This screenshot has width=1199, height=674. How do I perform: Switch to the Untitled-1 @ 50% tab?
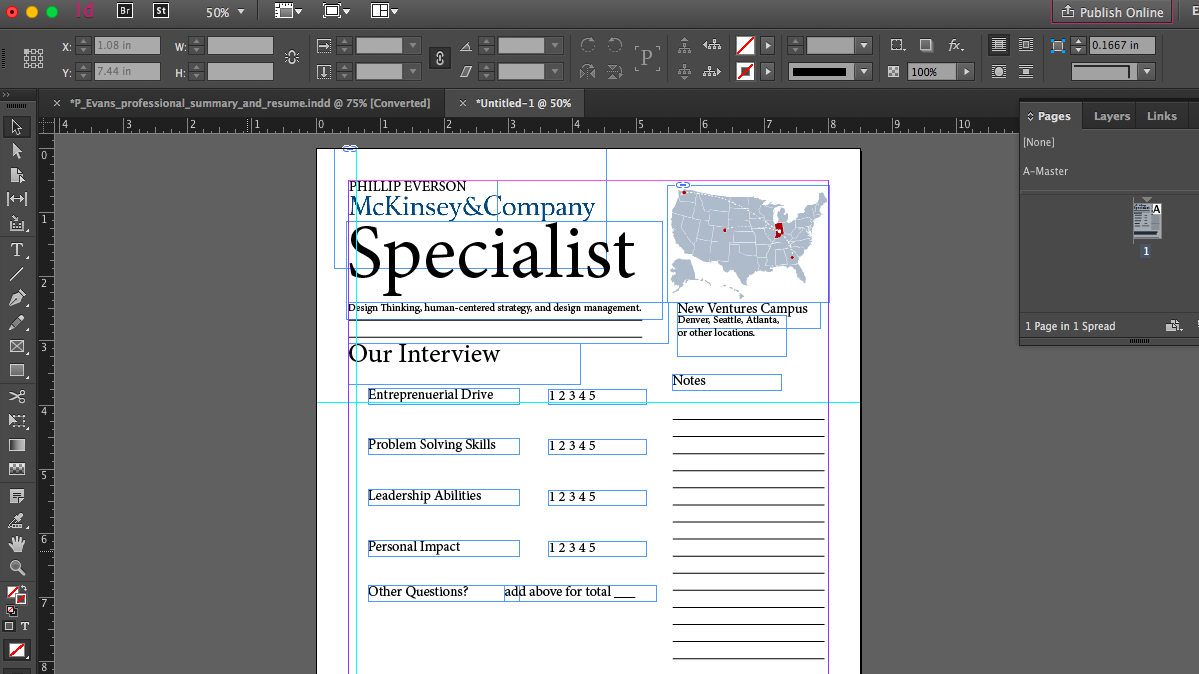524,103
